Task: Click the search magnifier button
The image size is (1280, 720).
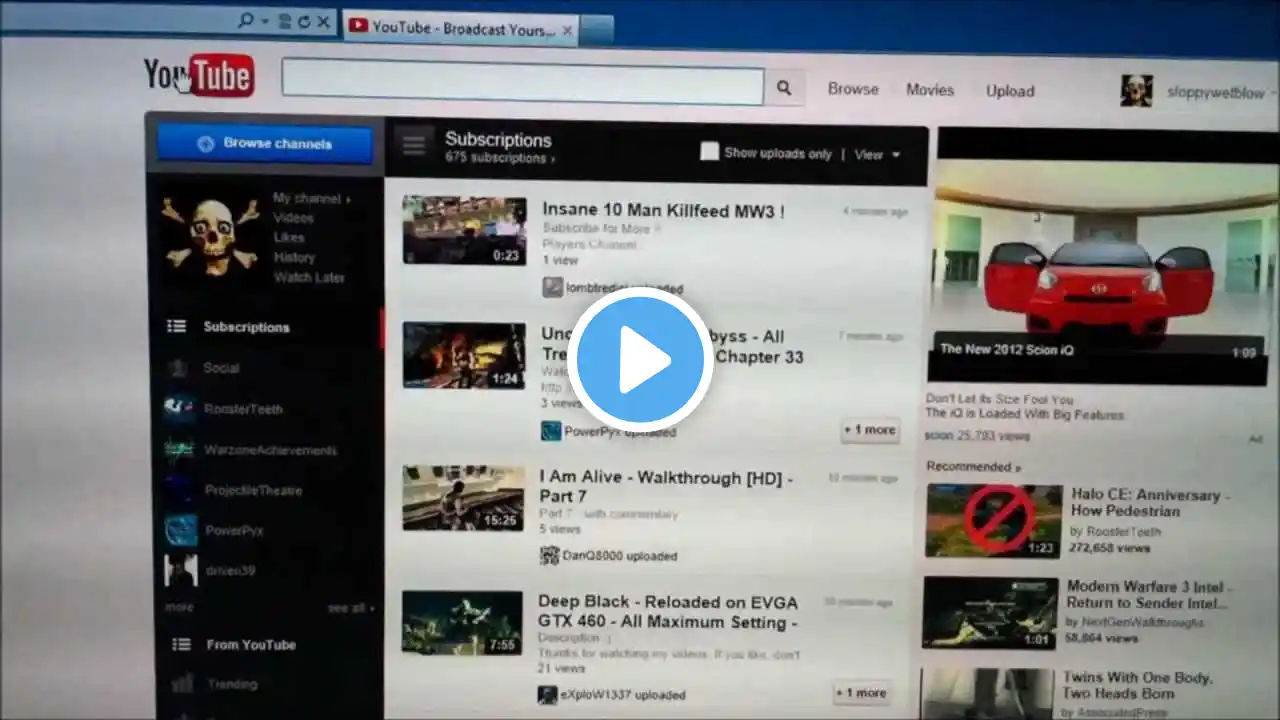Action: tap(785, 88)
